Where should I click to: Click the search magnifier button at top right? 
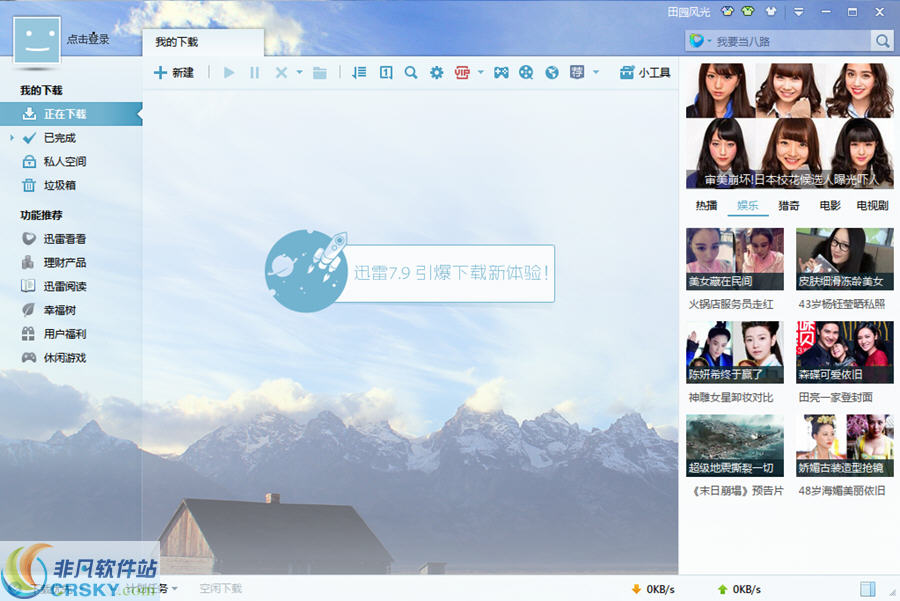882,41
